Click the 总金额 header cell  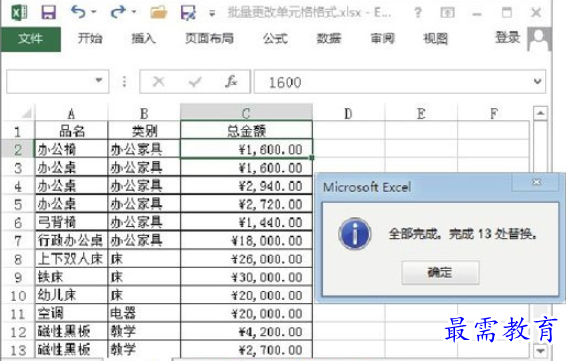(246, 131)
